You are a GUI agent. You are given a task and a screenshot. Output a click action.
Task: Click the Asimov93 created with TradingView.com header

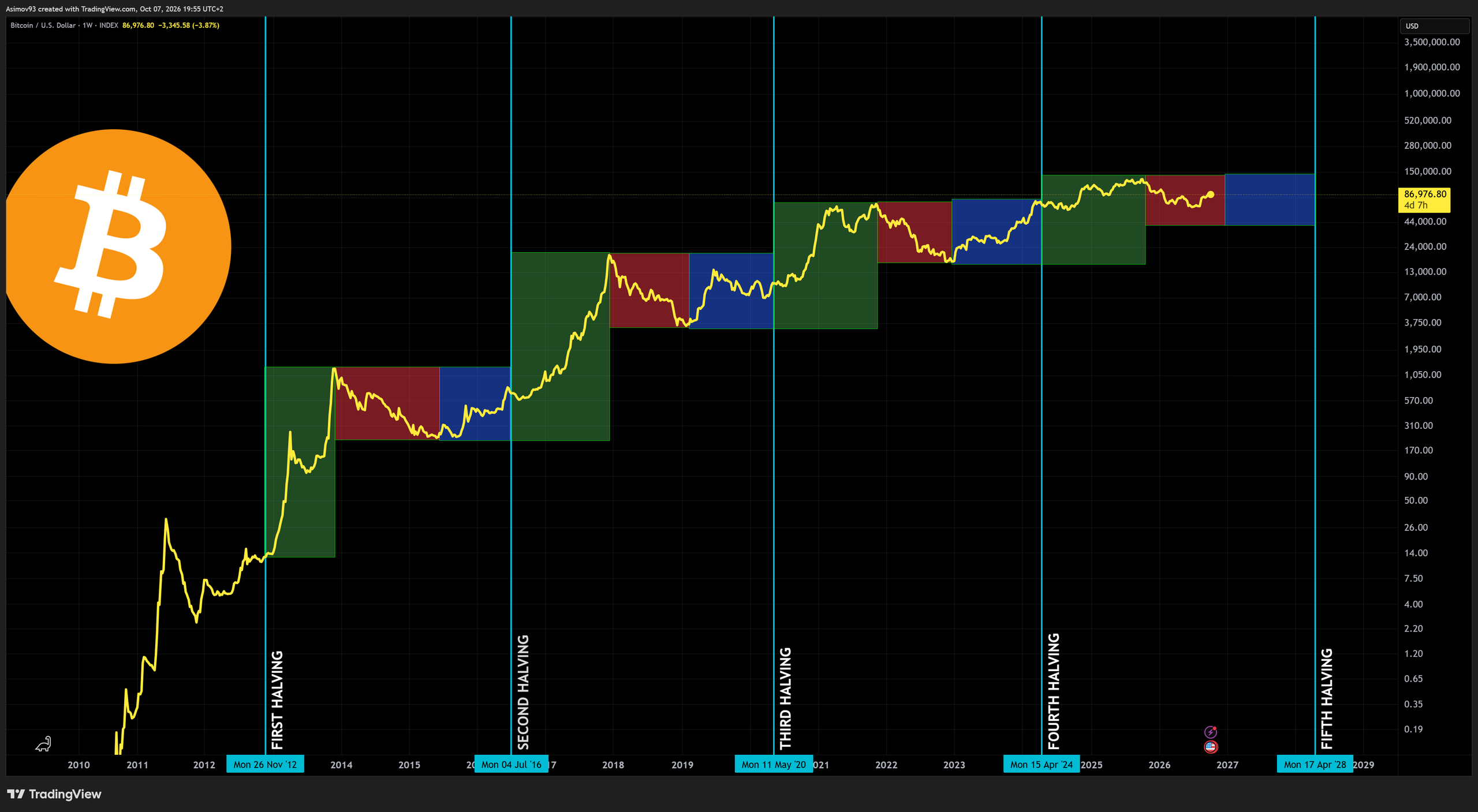point(114,9)
